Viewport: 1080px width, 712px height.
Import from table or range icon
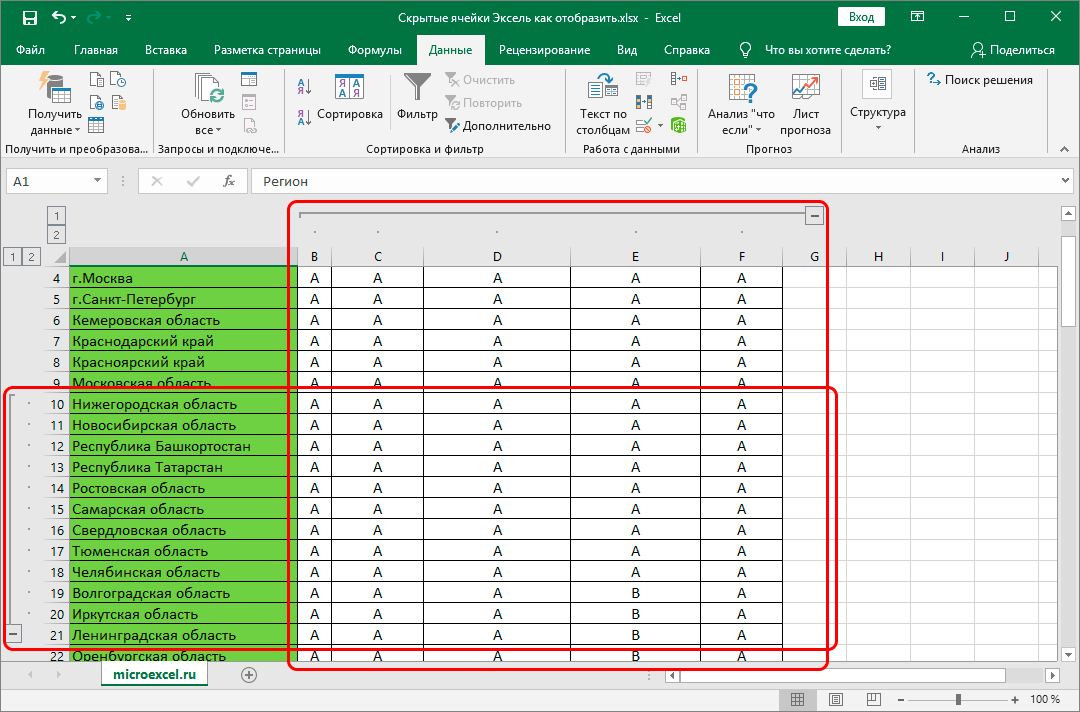[96, 125]
